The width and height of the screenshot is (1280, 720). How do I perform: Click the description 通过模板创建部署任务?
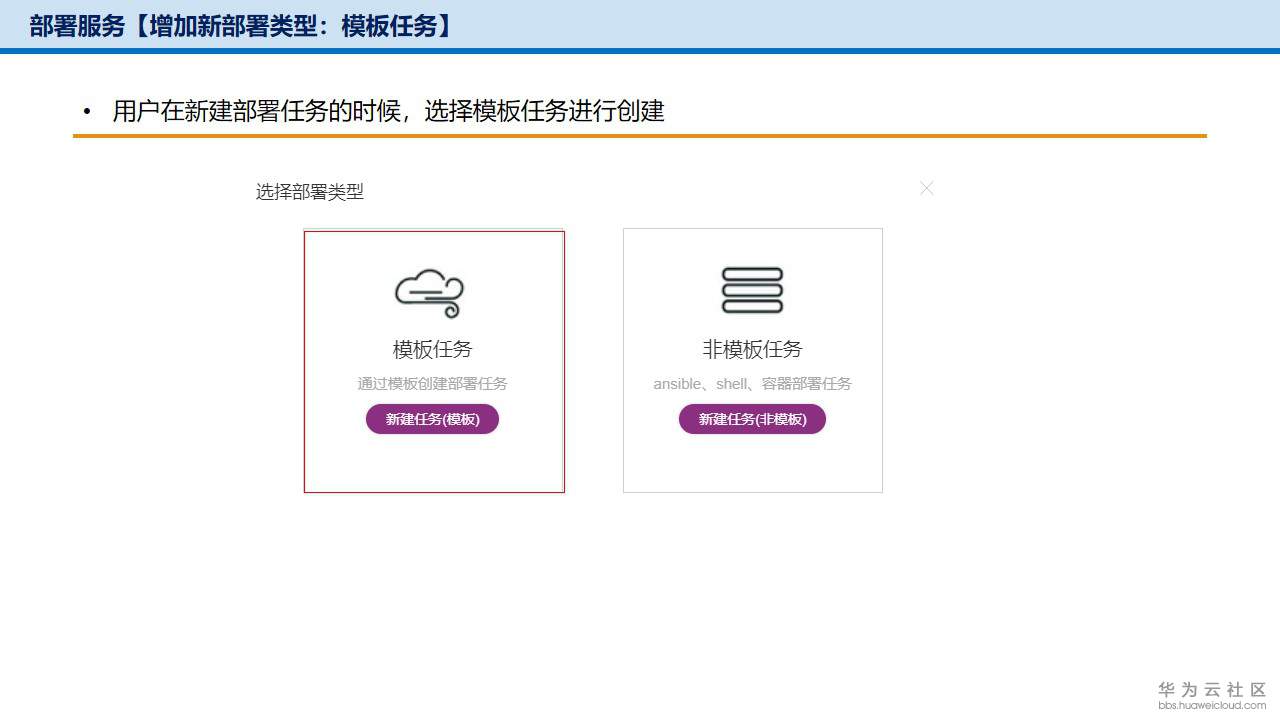click(432, 383)
